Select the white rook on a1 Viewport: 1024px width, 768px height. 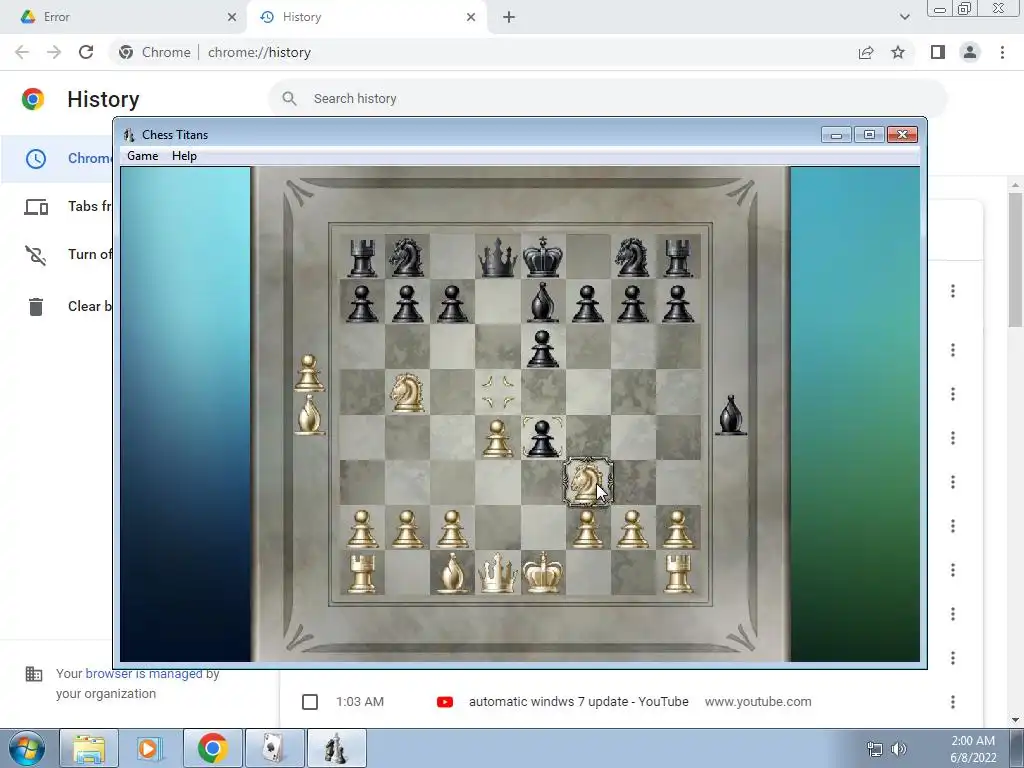(362, 573)
